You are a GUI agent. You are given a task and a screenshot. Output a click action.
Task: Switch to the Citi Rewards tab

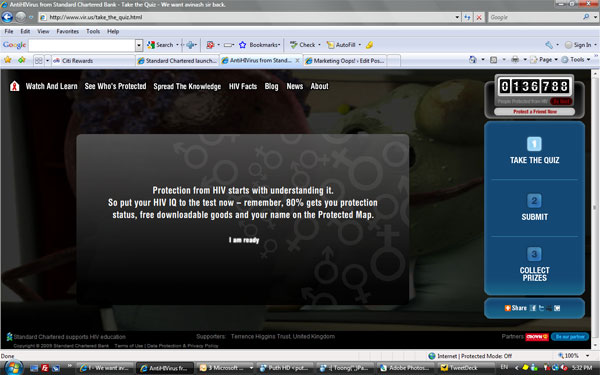coord(93,60)
